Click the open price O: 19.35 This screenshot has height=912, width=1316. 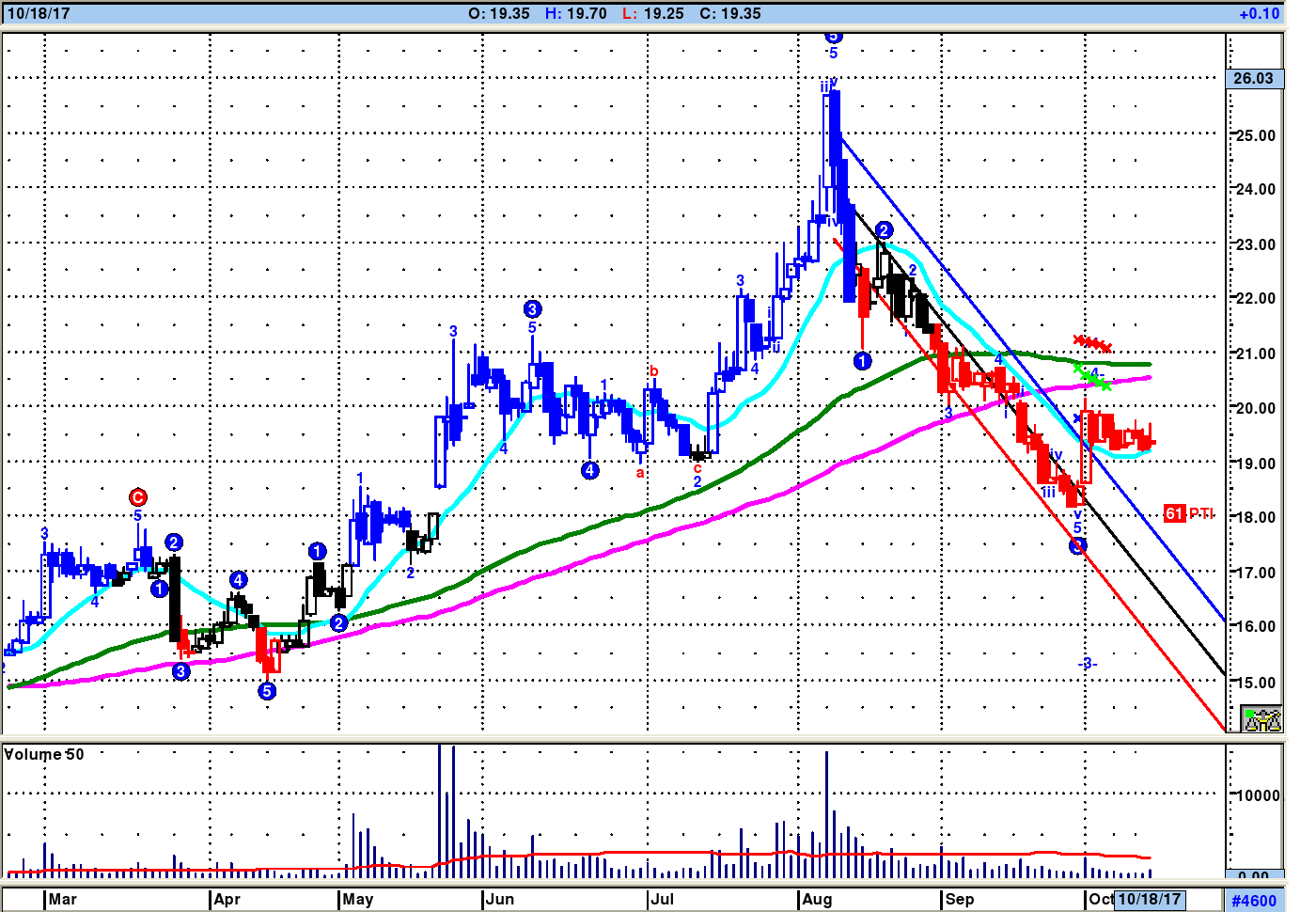coord(499,14)
